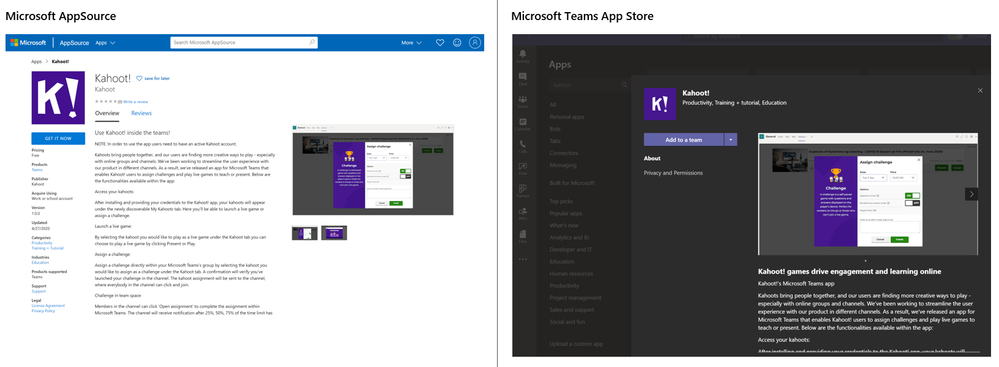Open the Training + Tutorial category link

pyautogui.click(x=47, y=248)
